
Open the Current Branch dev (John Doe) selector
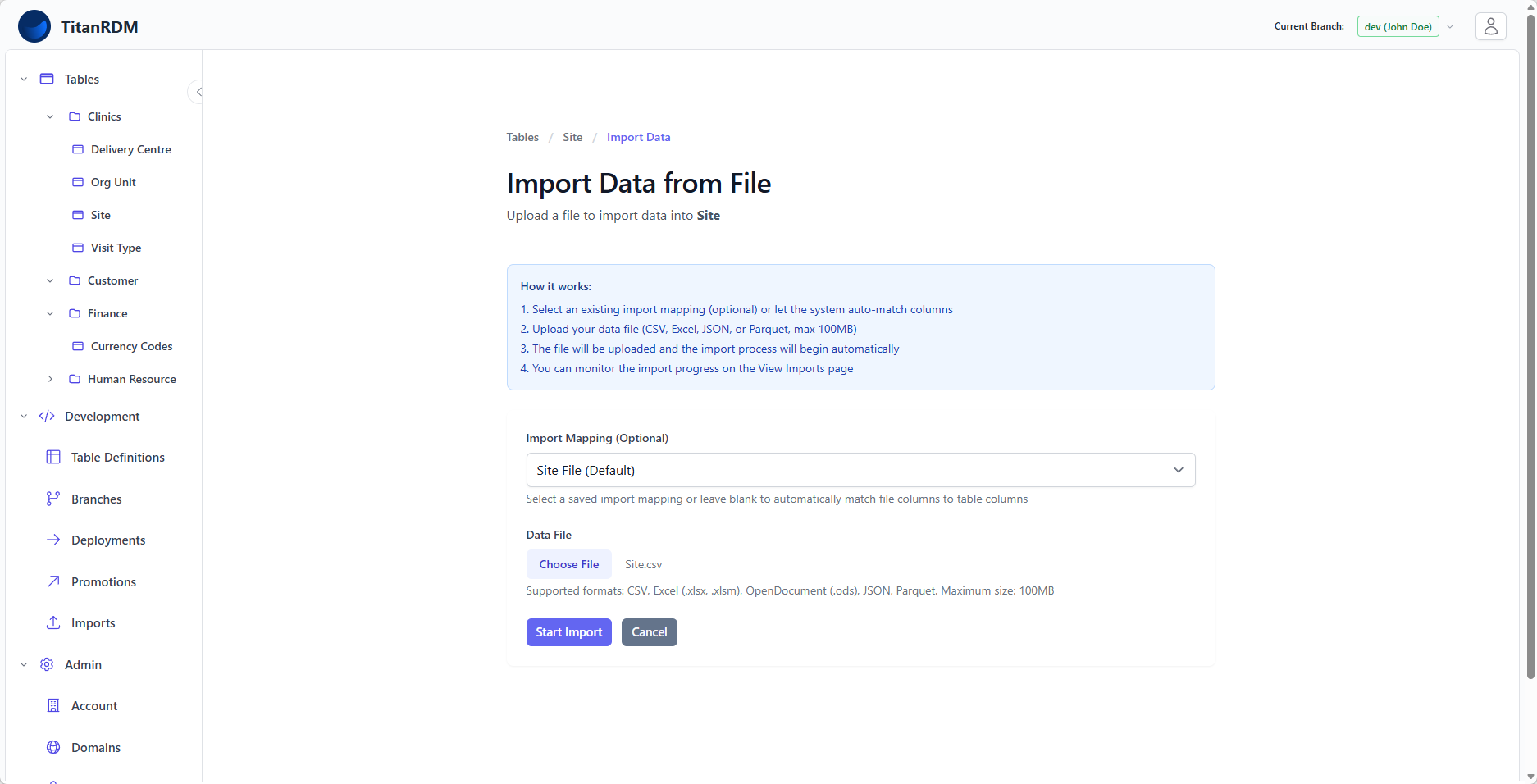click(1398, 26)
